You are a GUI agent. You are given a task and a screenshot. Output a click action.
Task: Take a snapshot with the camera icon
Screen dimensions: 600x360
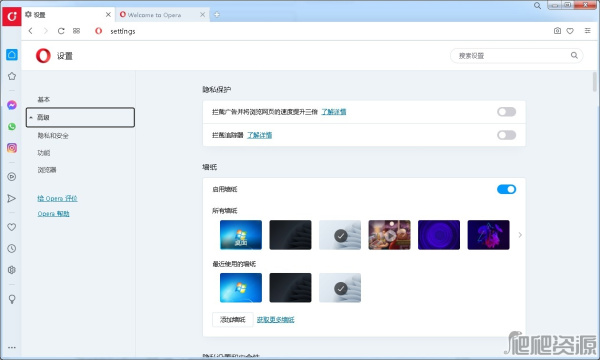pos(558,31)
